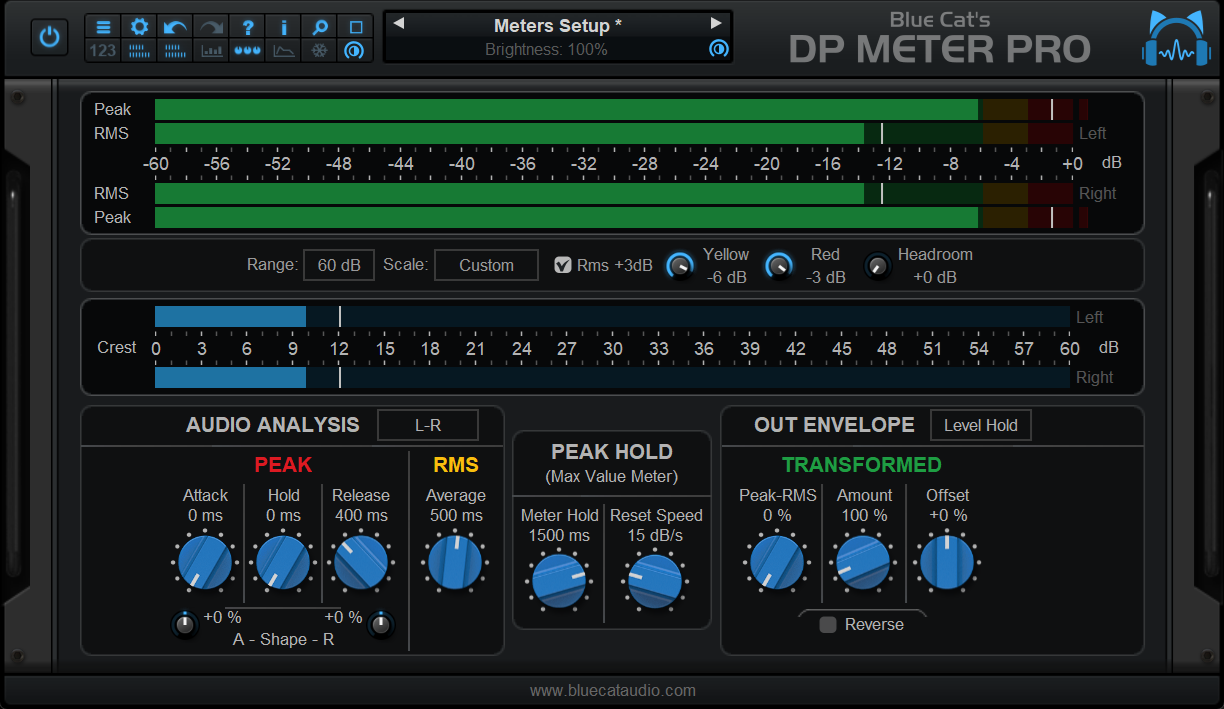Click the Undo arrow icon
The width and height of the screenshot is (1224, 709).
(175, 27)
